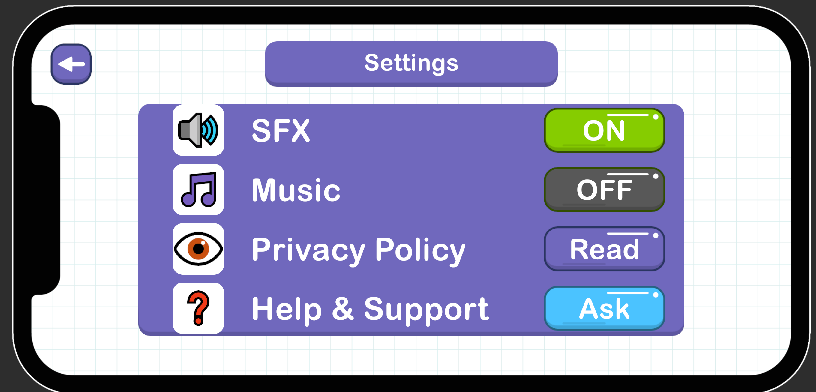Click the black phone notch cutout

46,200
